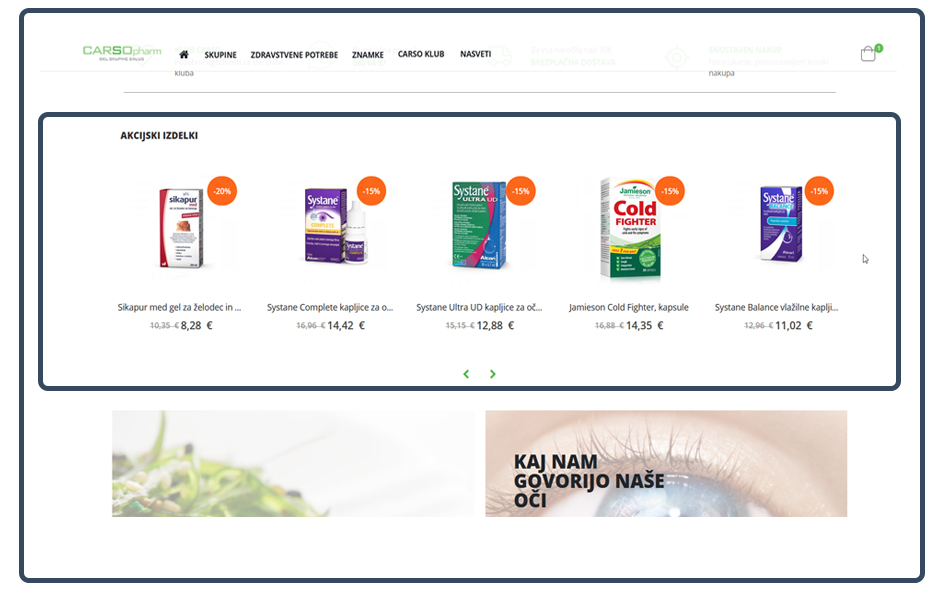Open the ZNAMKE menu
Image resolution: width=940 pixels, height=600 pixels.
click(367, 55)
